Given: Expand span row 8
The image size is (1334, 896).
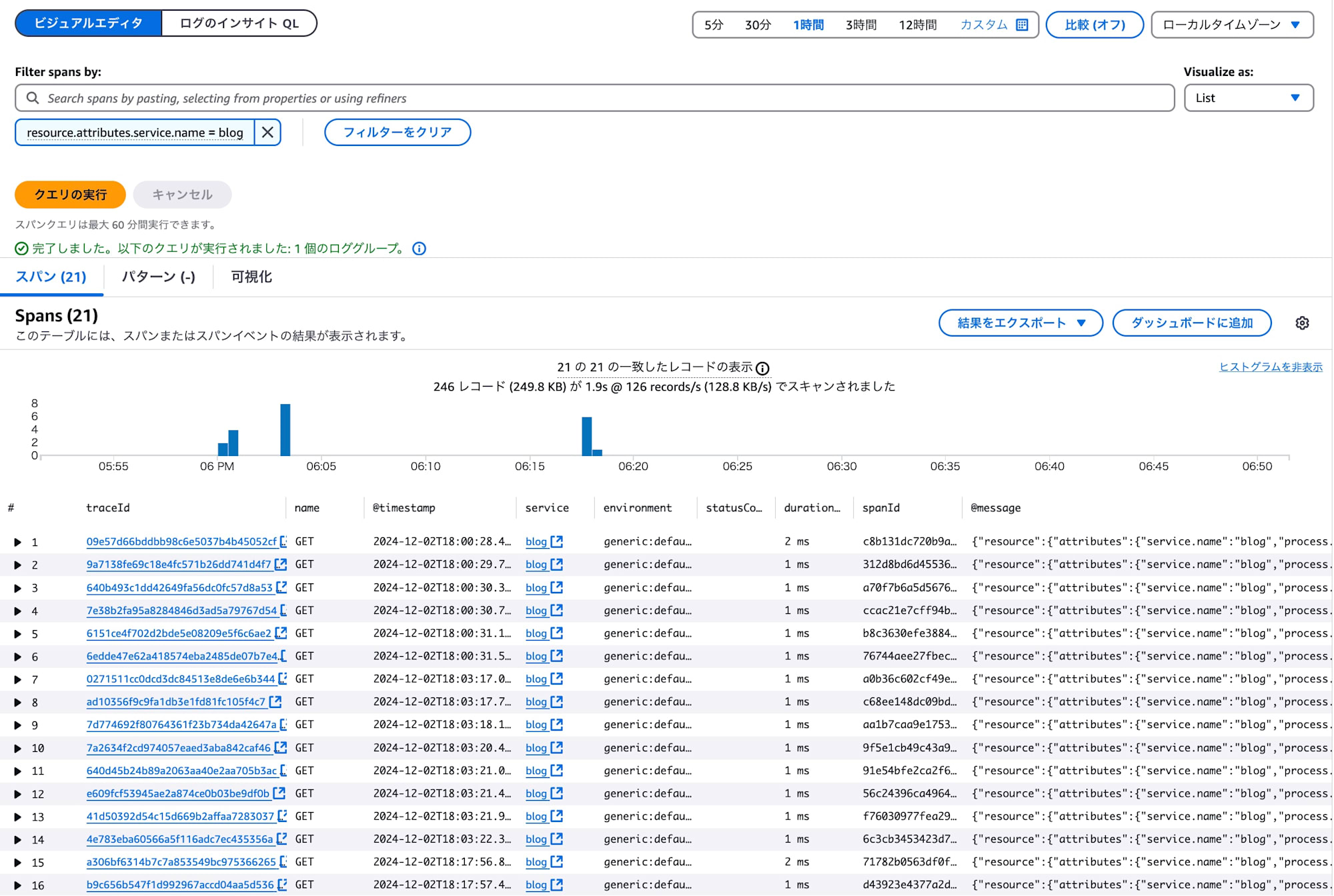Looking at the screenshot, I should pyautogui.click(x=18, y=702).
